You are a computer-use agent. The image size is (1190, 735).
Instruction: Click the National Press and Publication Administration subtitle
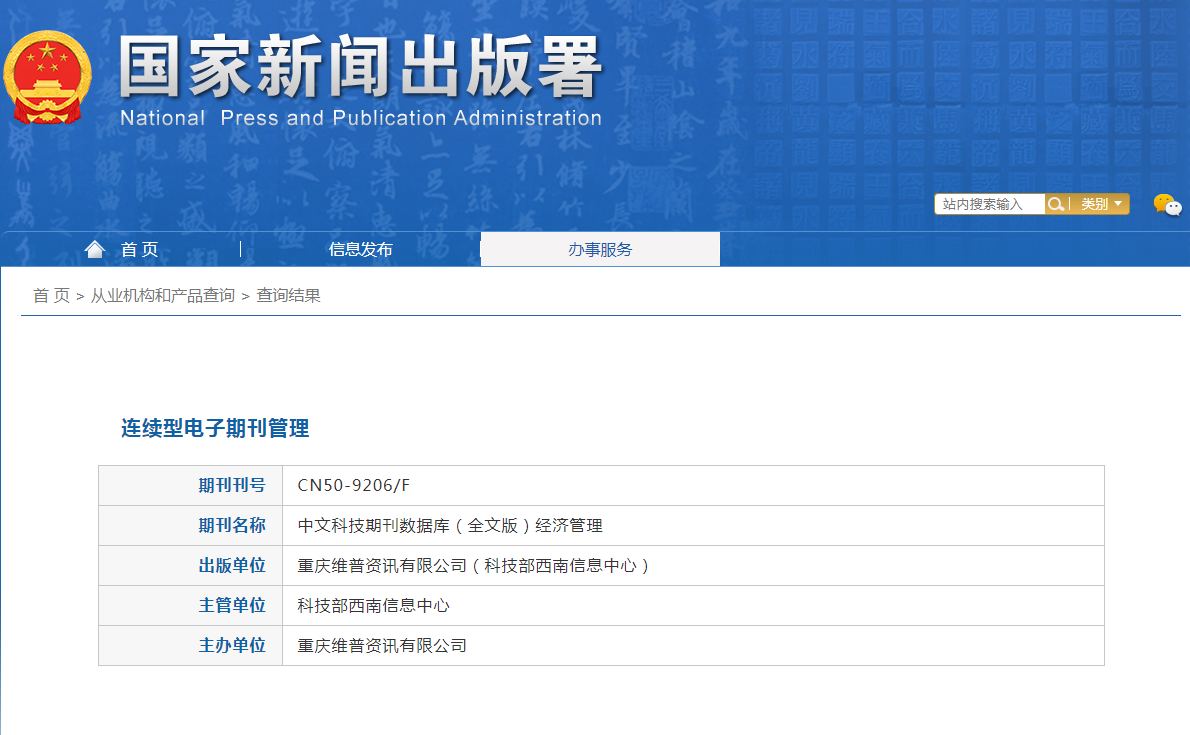360,118
